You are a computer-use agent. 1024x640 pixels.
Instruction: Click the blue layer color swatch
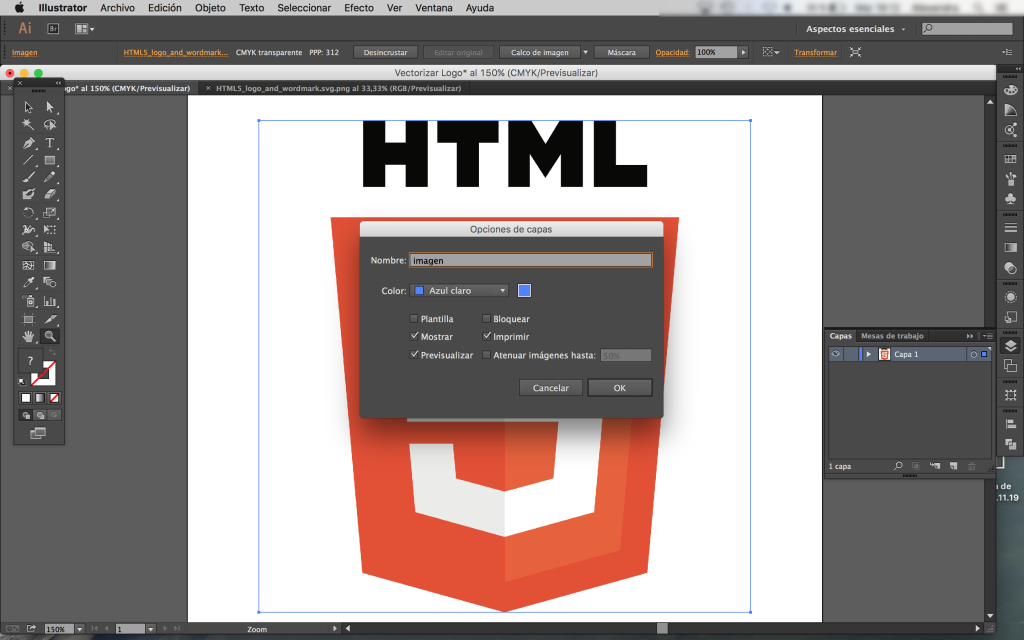[524, 291]
